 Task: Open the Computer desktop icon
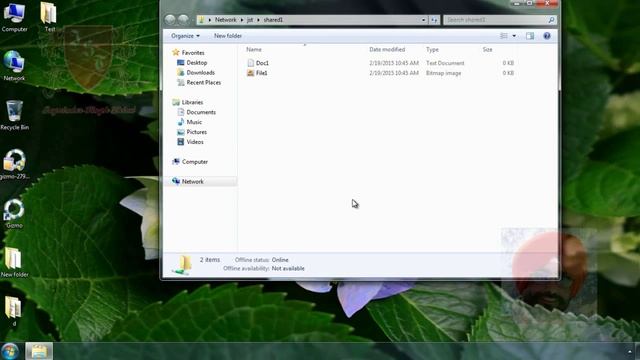coord(14,17)
